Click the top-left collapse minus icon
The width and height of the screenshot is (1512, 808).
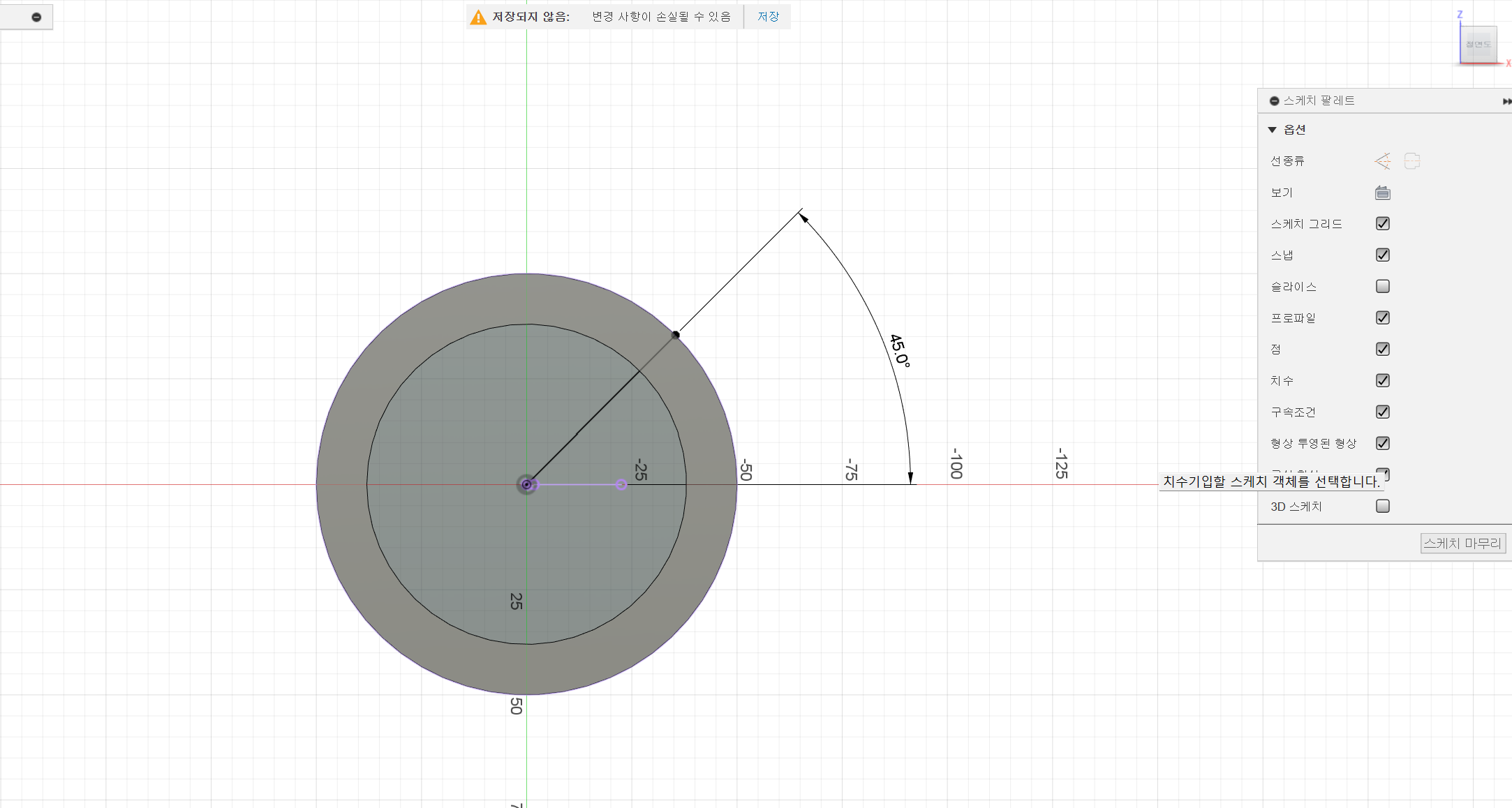36,17
